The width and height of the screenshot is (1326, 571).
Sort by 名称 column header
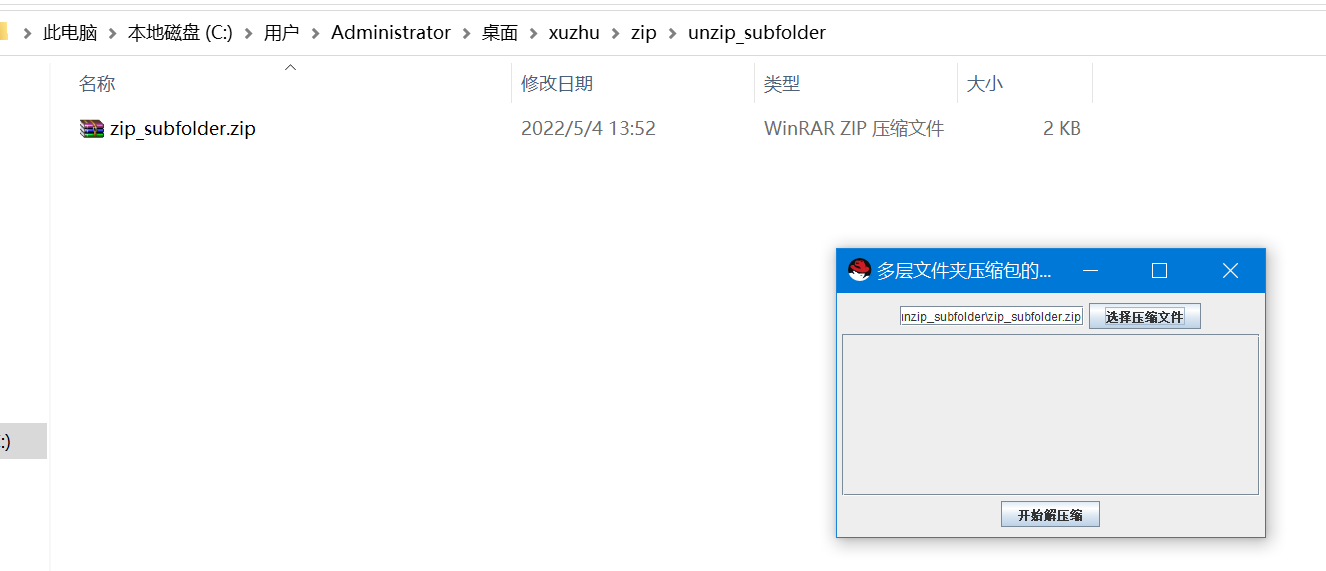point(97,84)
